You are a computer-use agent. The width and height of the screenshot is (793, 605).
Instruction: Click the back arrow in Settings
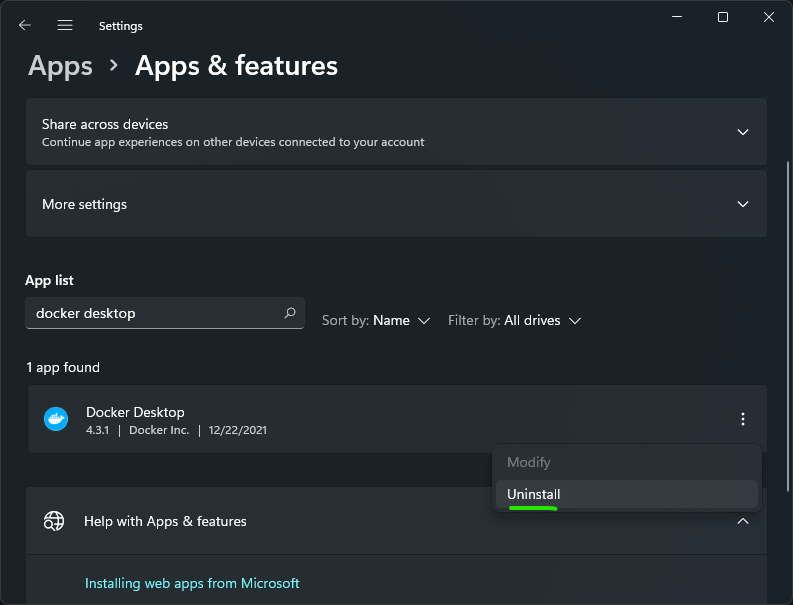point(25,25)
